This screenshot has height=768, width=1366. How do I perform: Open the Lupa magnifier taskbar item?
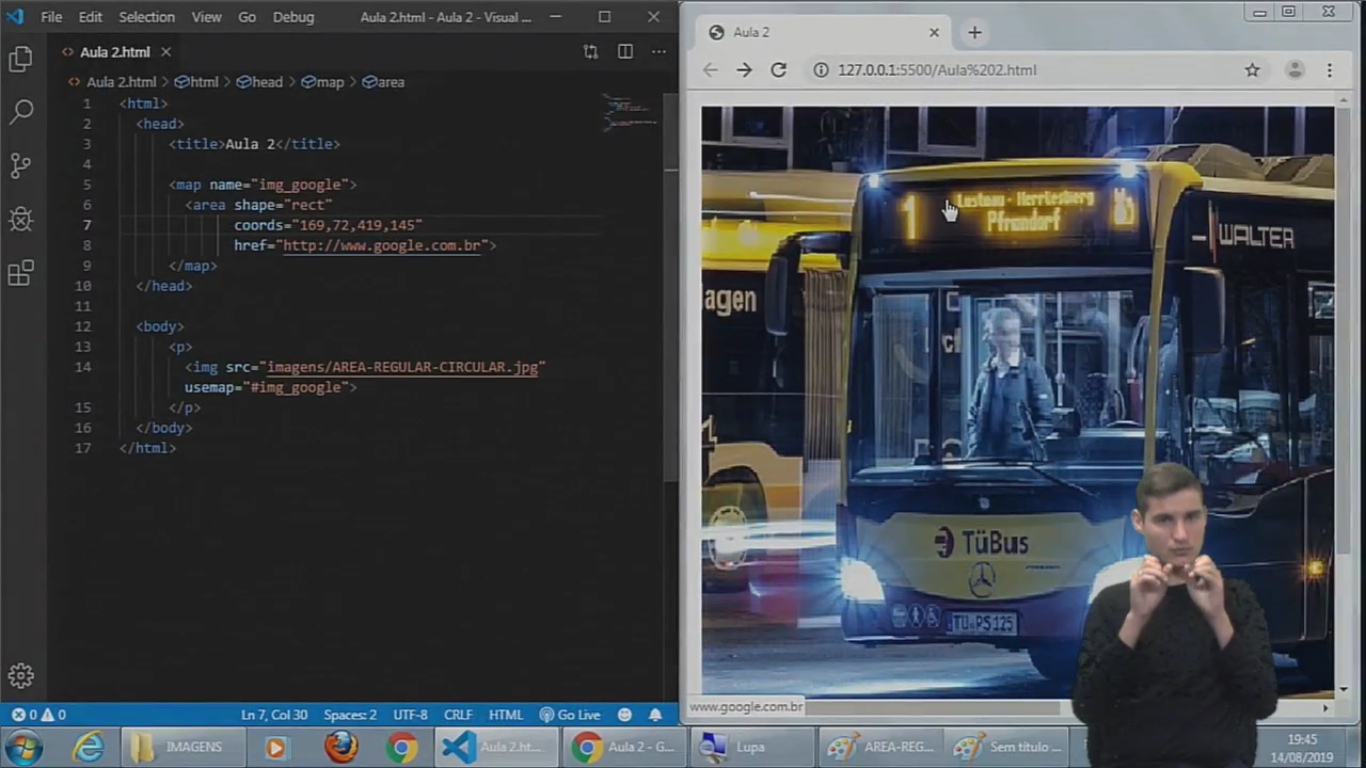(x=752, y=747)
